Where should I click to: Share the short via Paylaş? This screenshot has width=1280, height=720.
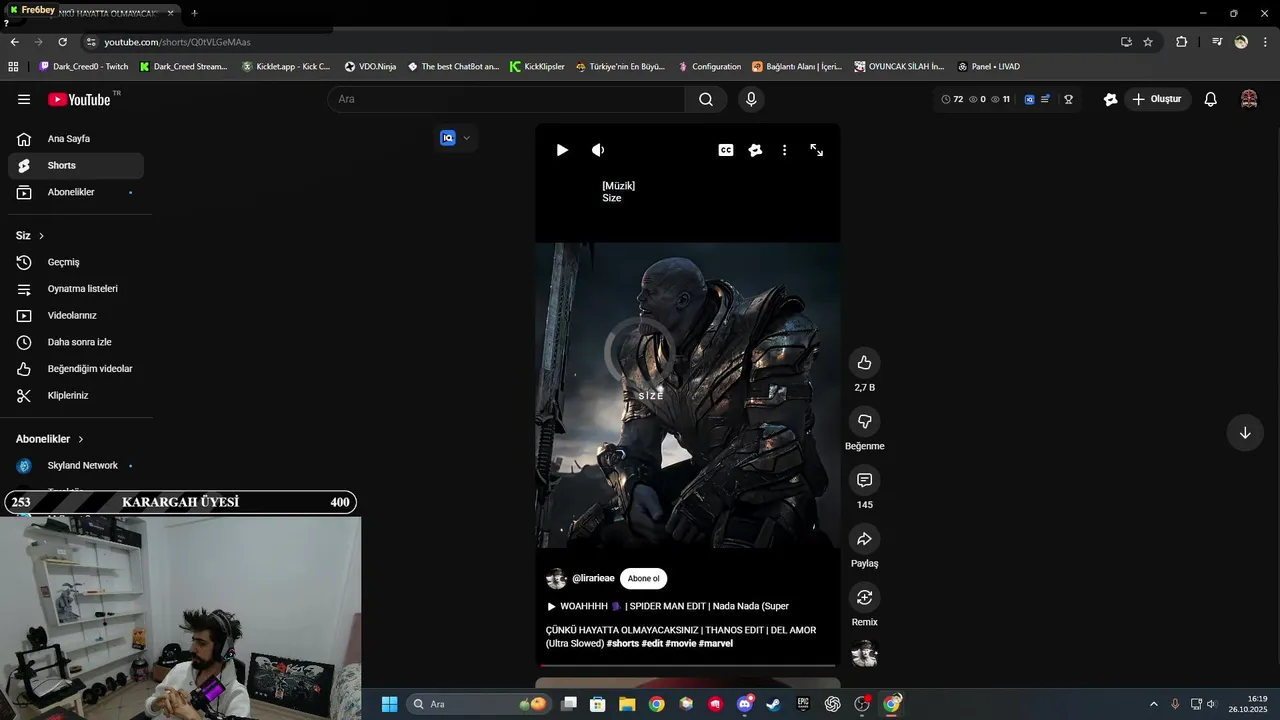(865, 539)
